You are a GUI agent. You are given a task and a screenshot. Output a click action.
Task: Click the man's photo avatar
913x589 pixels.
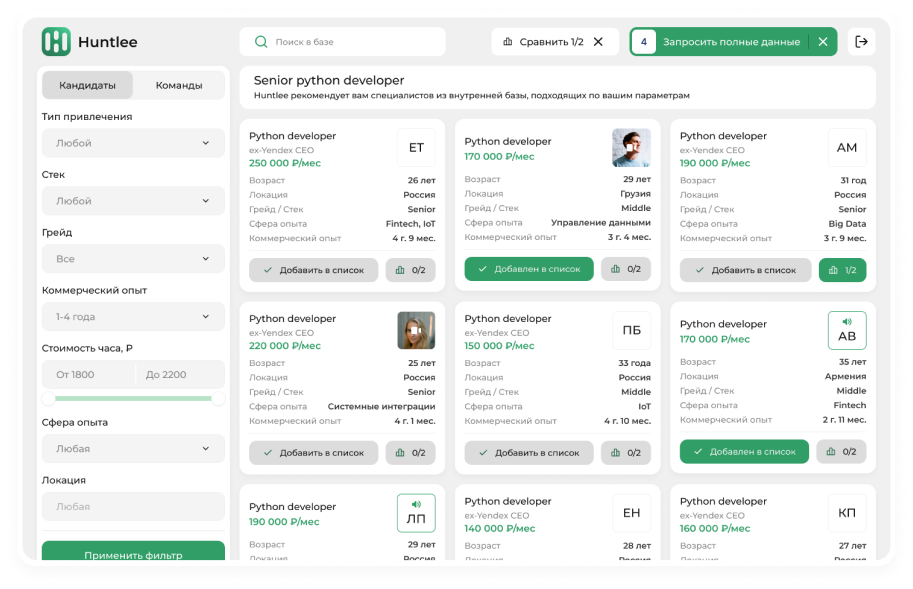[632, 148]
